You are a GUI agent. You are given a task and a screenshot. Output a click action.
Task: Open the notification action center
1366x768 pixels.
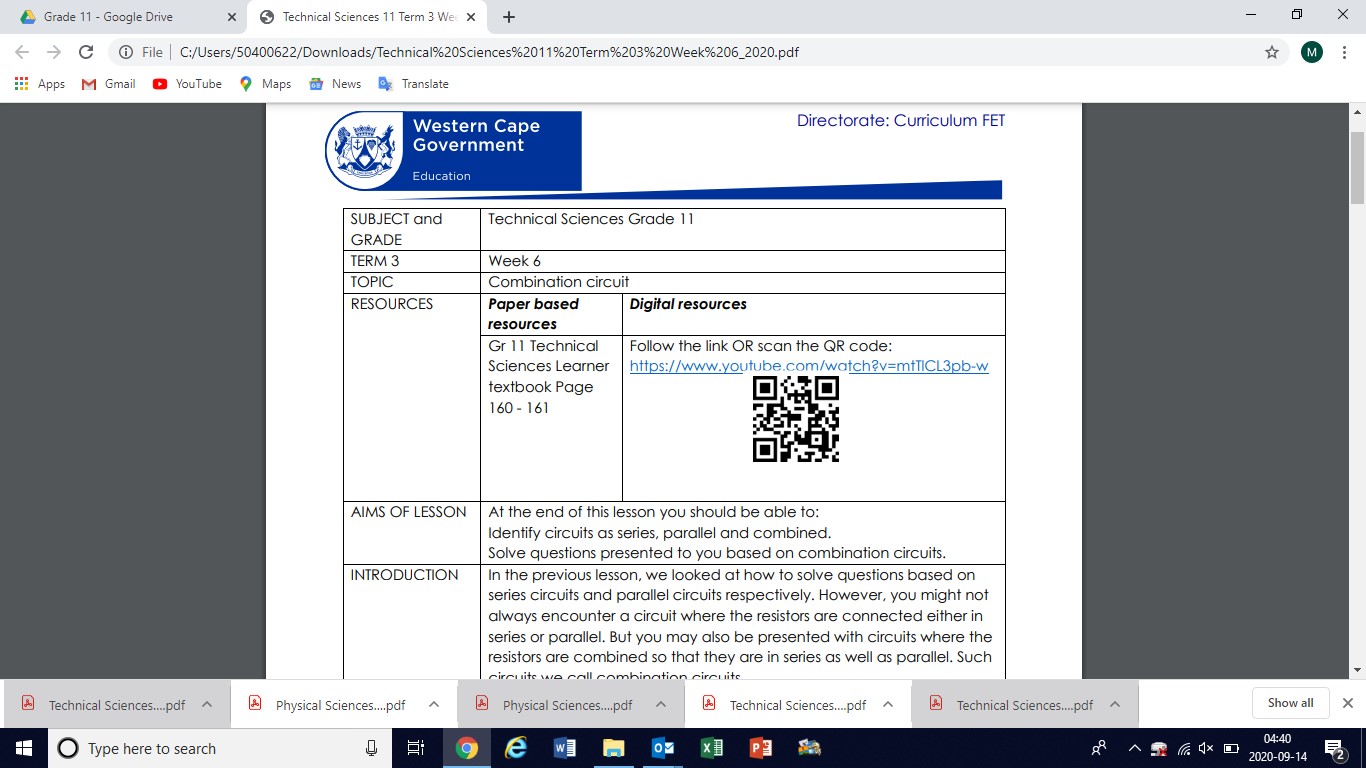1334,748
